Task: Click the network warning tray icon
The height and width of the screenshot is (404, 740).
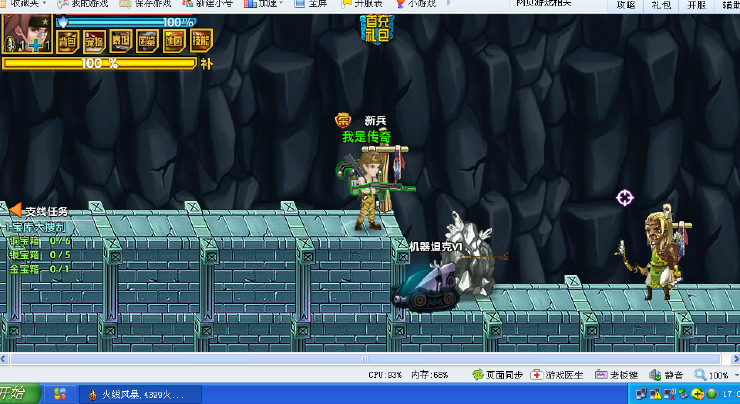Action: coord(655,394)
